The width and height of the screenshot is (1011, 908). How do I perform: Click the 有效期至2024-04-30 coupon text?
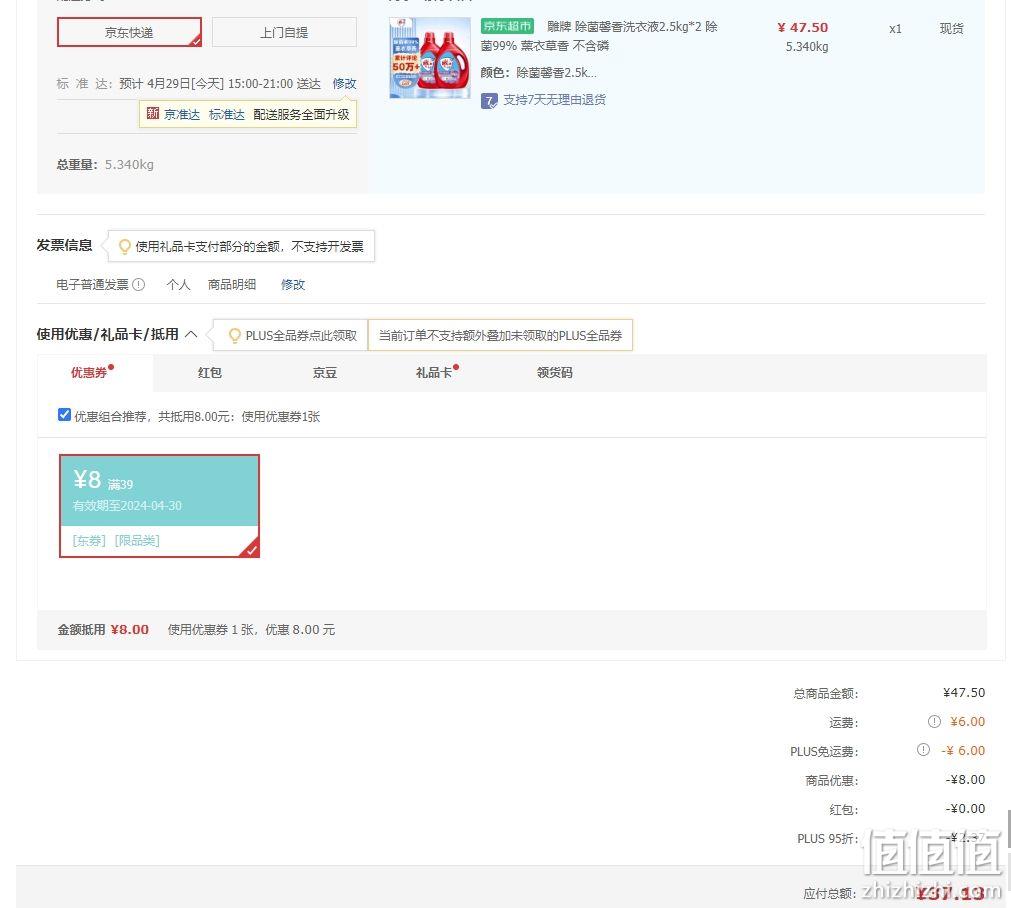(x=127, y=506)
